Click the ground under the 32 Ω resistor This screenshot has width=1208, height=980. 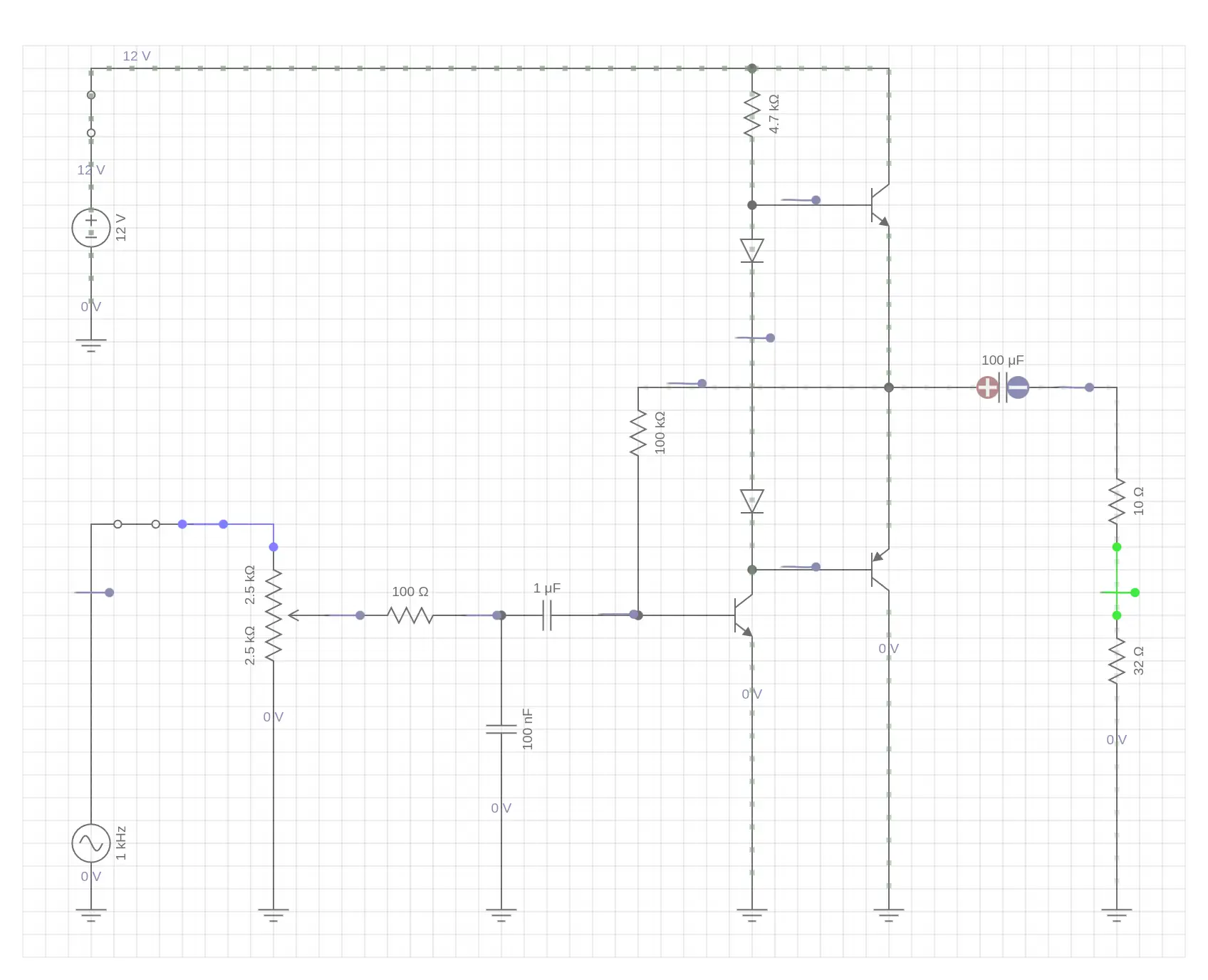pos(1117,915)
